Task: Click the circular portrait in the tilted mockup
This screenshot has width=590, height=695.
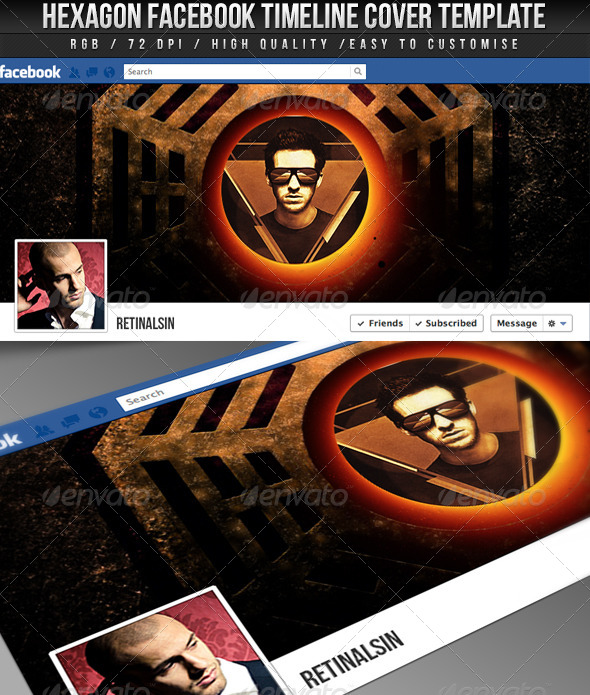Action: click(x=446, y=432)
